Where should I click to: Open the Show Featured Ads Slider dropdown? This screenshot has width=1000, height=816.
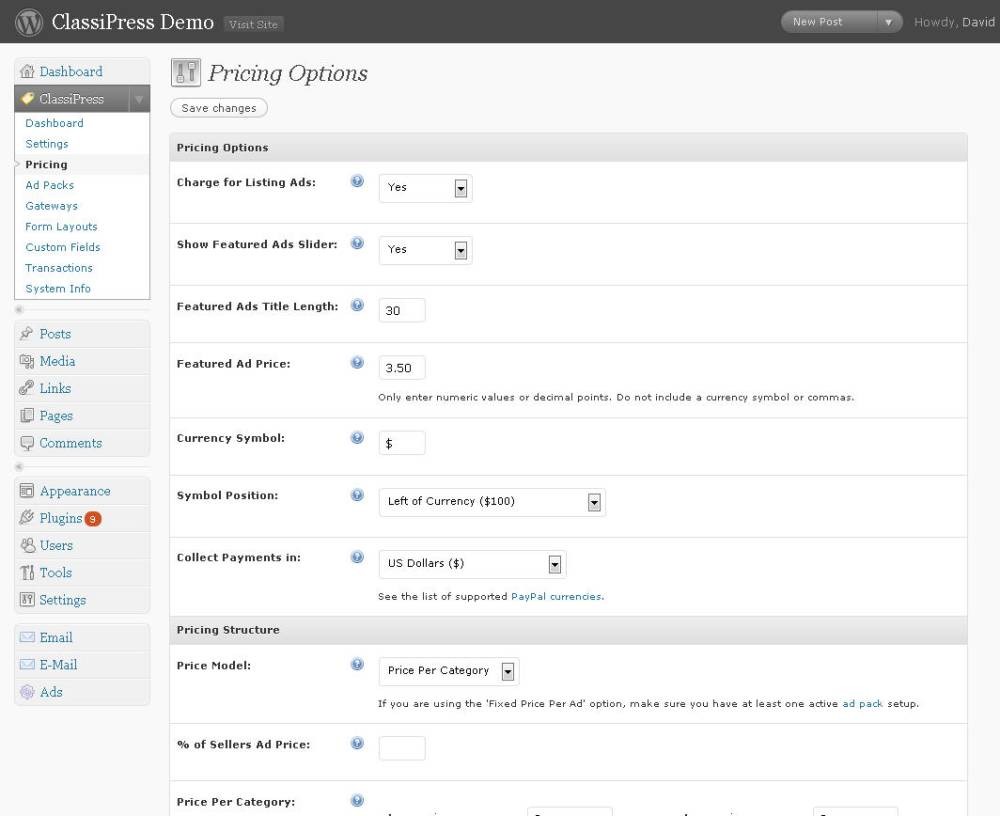point(425,250)
